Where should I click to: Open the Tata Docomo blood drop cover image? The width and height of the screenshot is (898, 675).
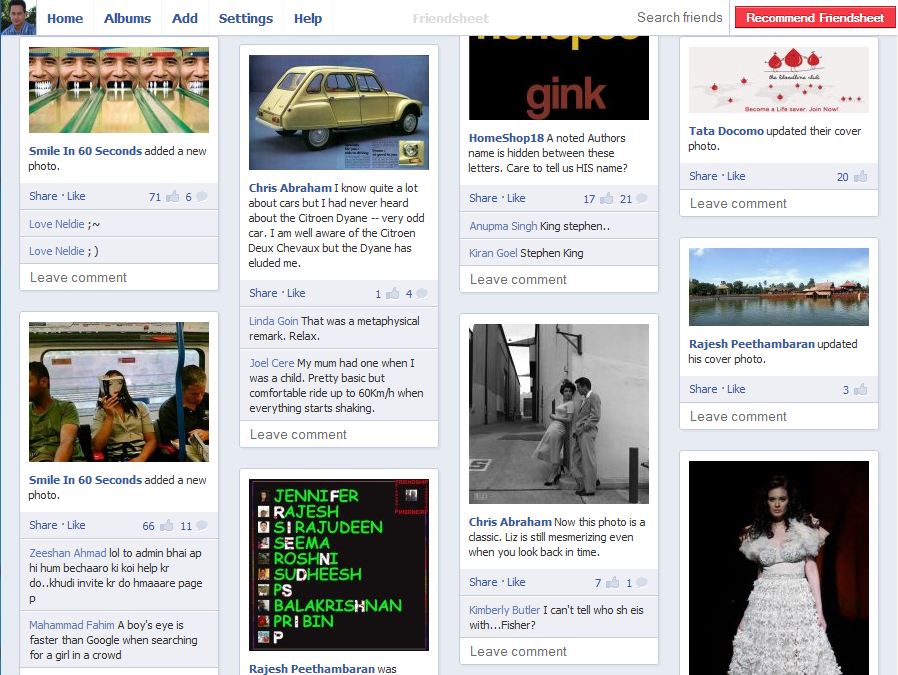point(779,80)
